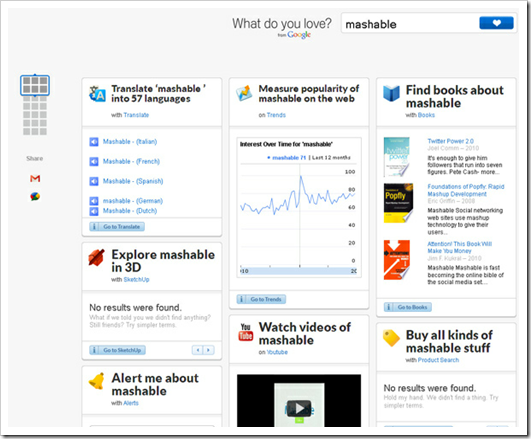
Task: Open the 'Alerts' product link
Action: 131,403
